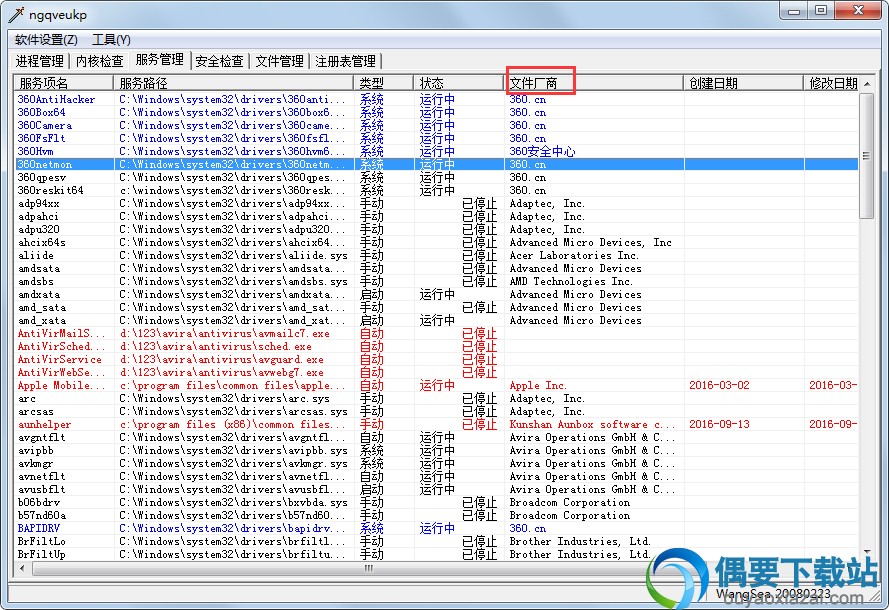The image size is (889, 610).
Task: Select the adpahci service row
Action: pyautogui.click(x=437, y=217)
